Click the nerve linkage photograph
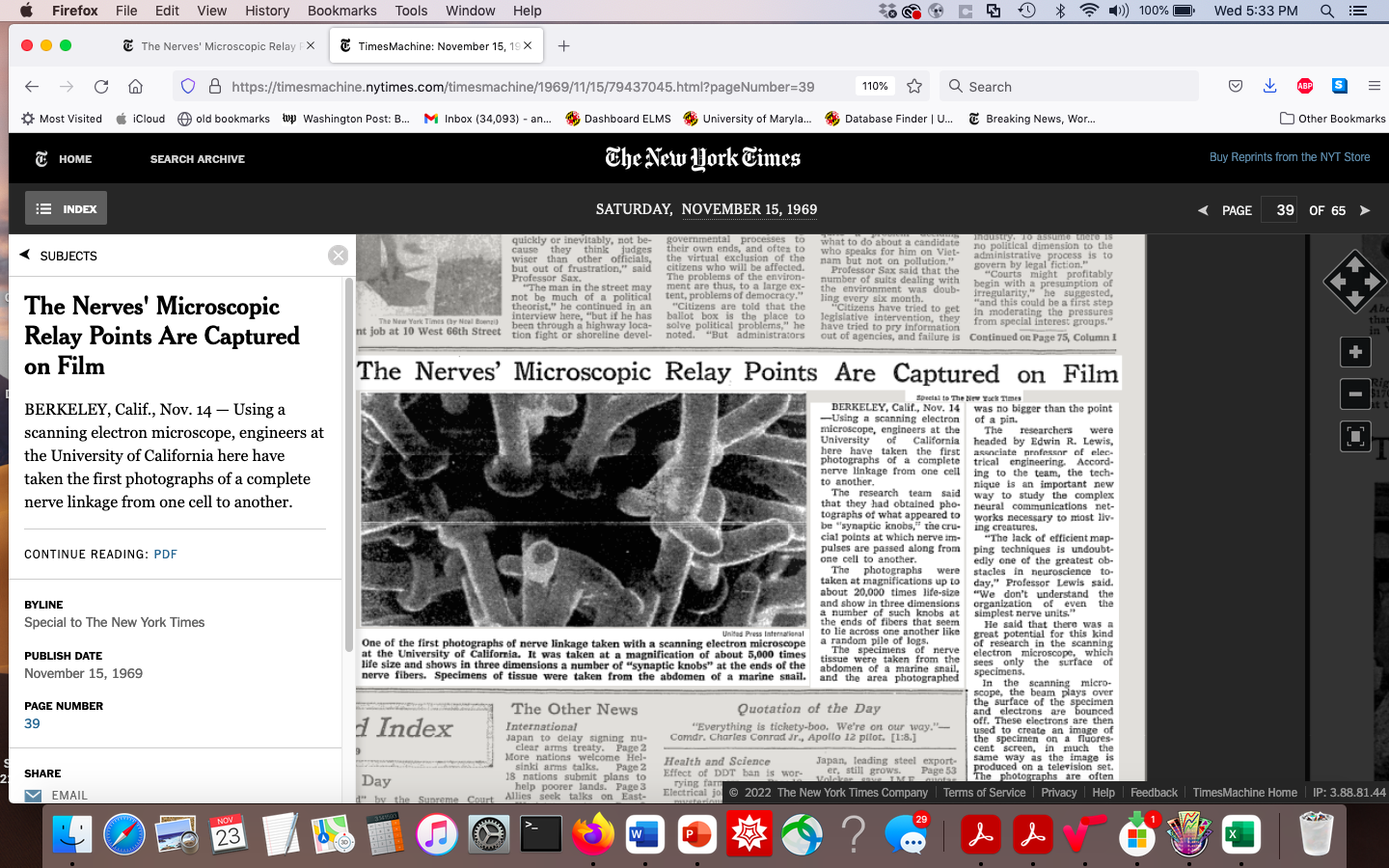This screenshot has height=868, width=1389. click(584, 510)
